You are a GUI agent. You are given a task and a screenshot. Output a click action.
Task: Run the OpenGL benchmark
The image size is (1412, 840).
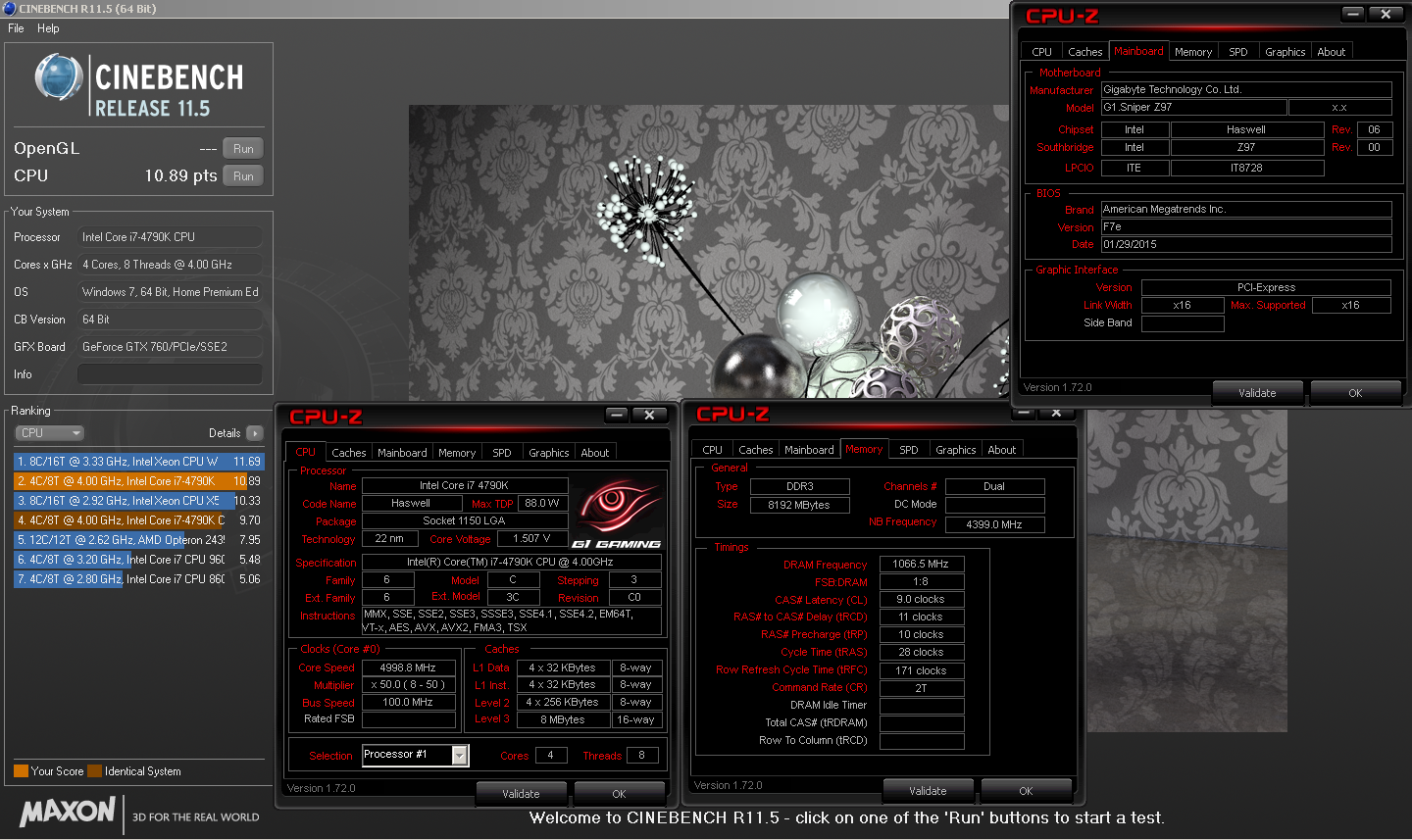[243, 149]
